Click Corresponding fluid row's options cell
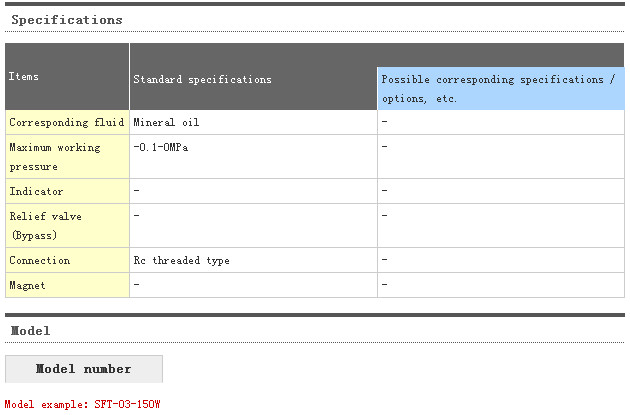Screen dimensions: 630x415 click(500, 122)
